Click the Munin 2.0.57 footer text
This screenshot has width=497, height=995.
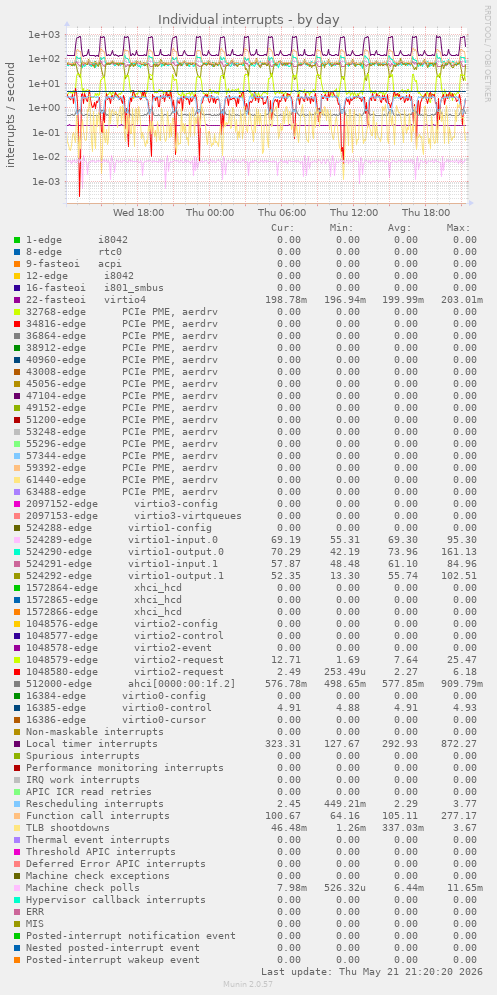pos(248,984)
